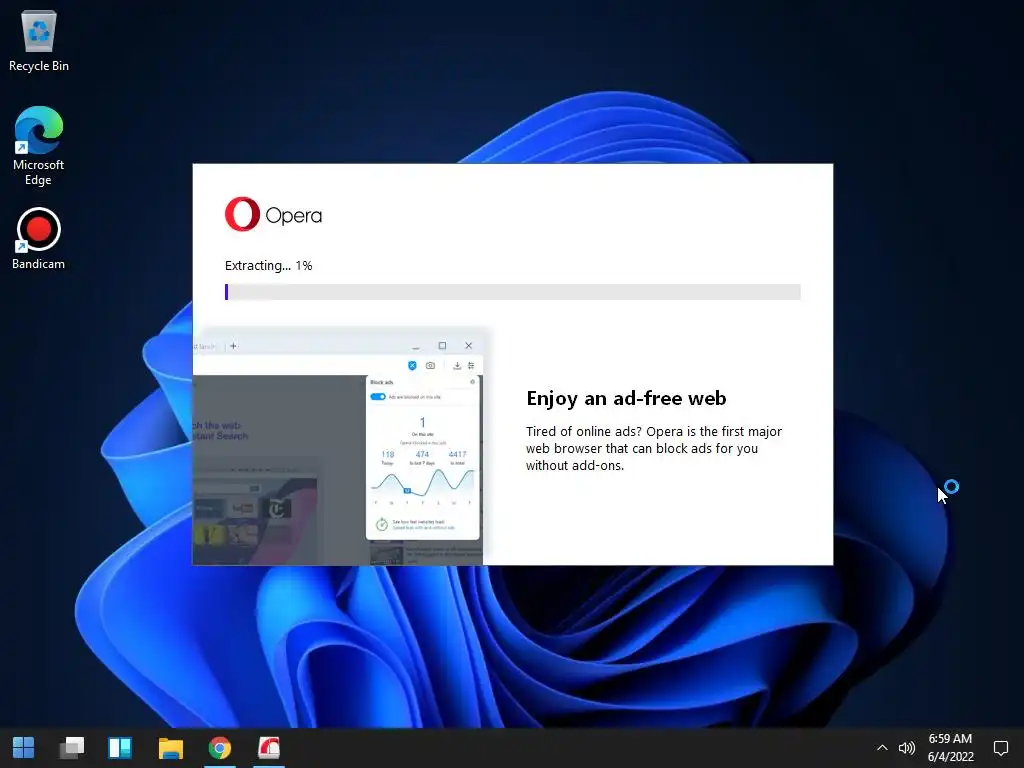Click the Opera logo in the installer

274,214
